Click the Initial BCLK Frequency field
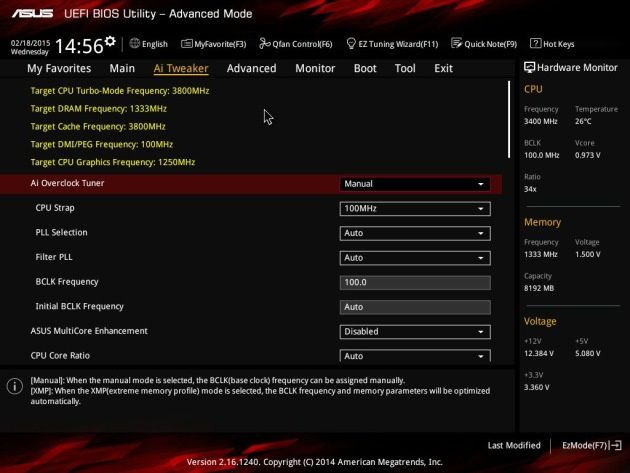Screen dimensions: 630x473 415,307
